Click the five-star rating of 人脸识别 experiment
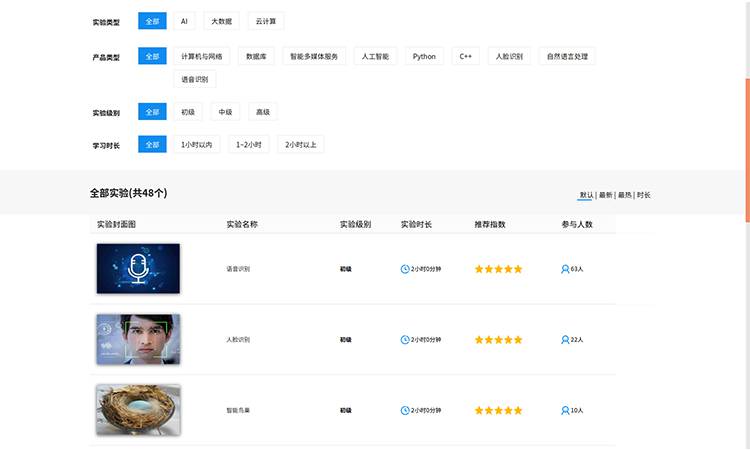Viewport: 750px width, 450px height. coord(498,340)
